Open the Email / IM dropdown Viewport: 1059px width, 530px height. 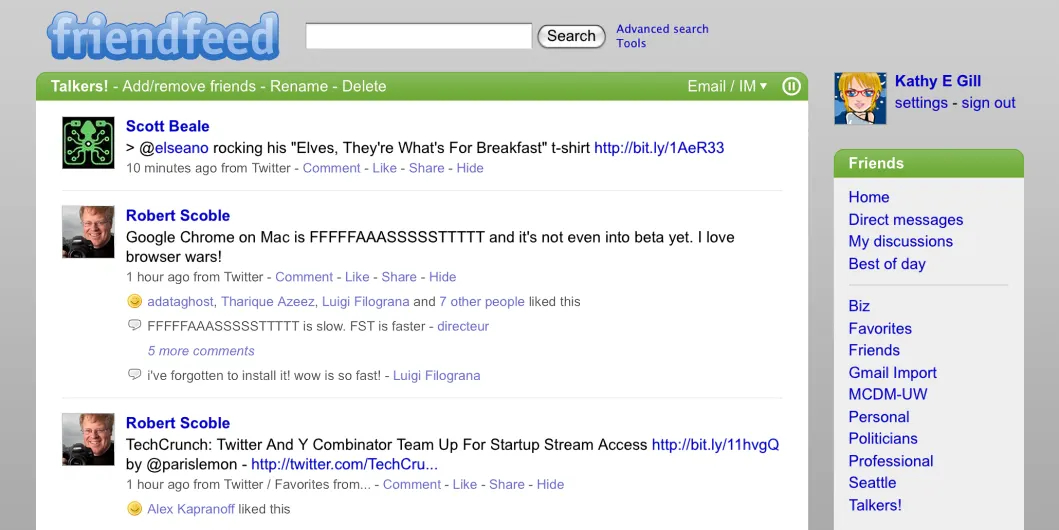(x=727, y=86)
